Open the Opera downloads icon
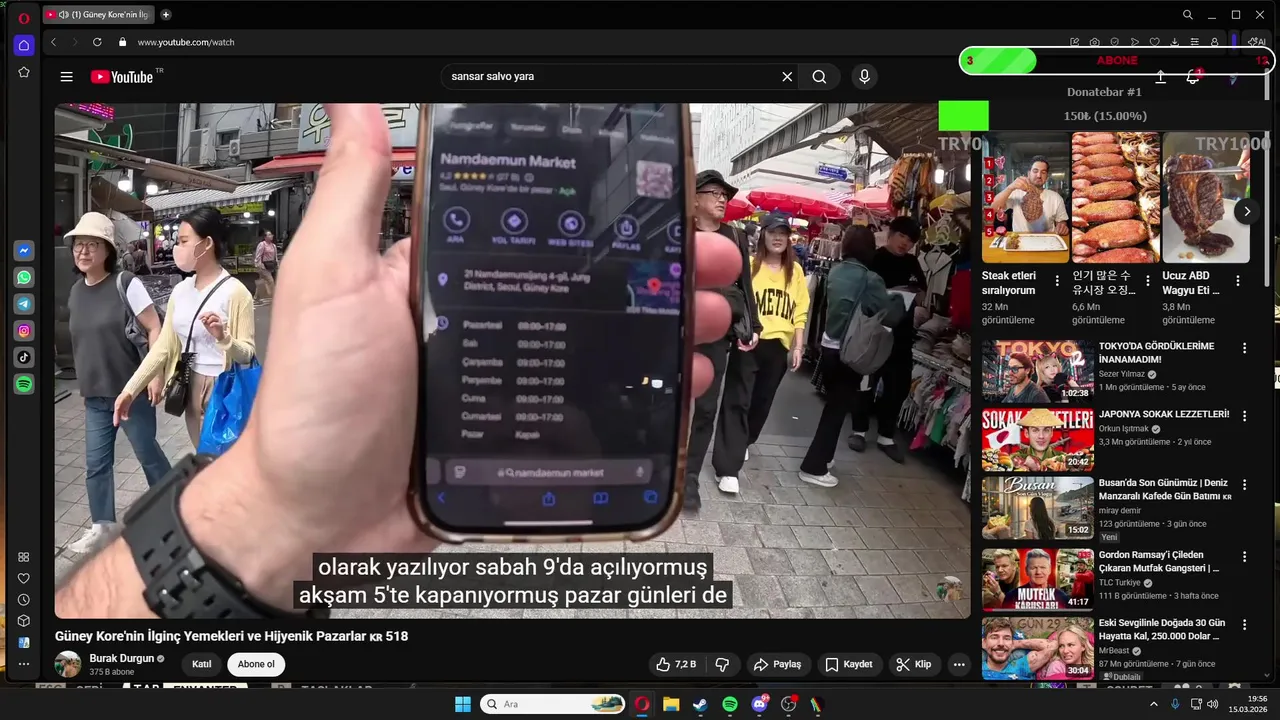 click(x=1174, y=42)
